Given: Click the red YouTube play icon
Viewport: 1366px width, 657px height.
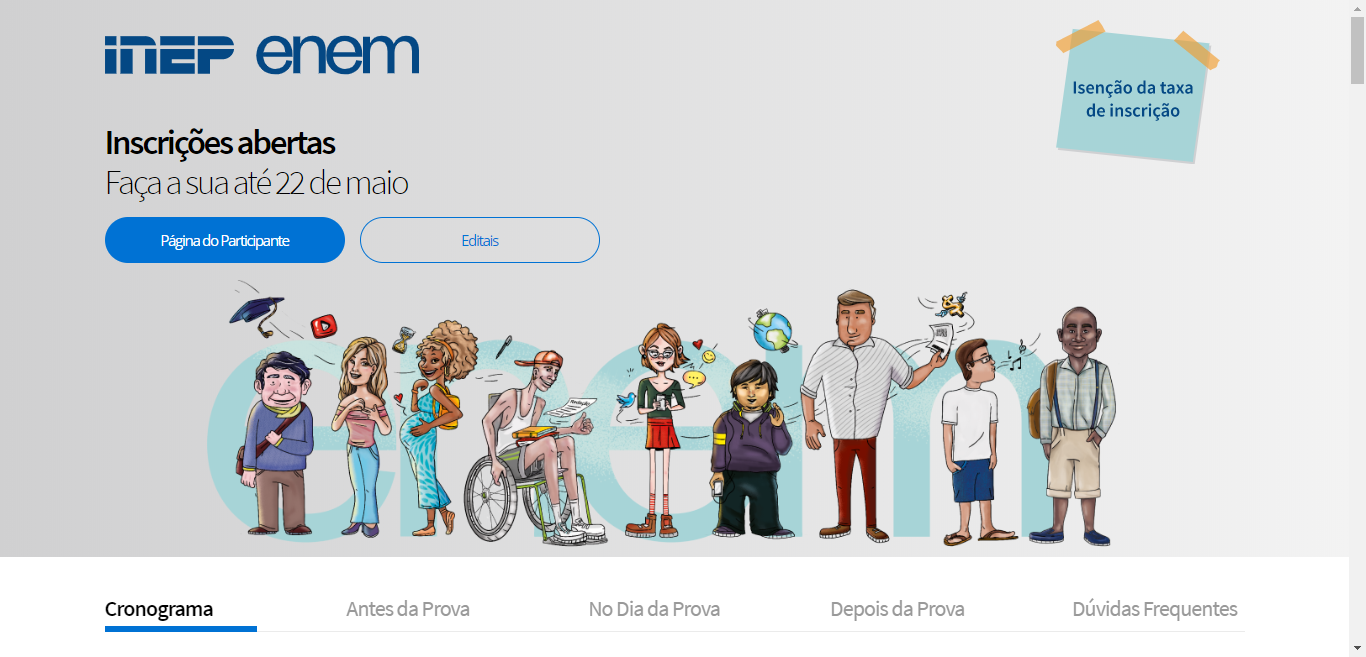Looking at the screenshot, I should tap(323, 326).
